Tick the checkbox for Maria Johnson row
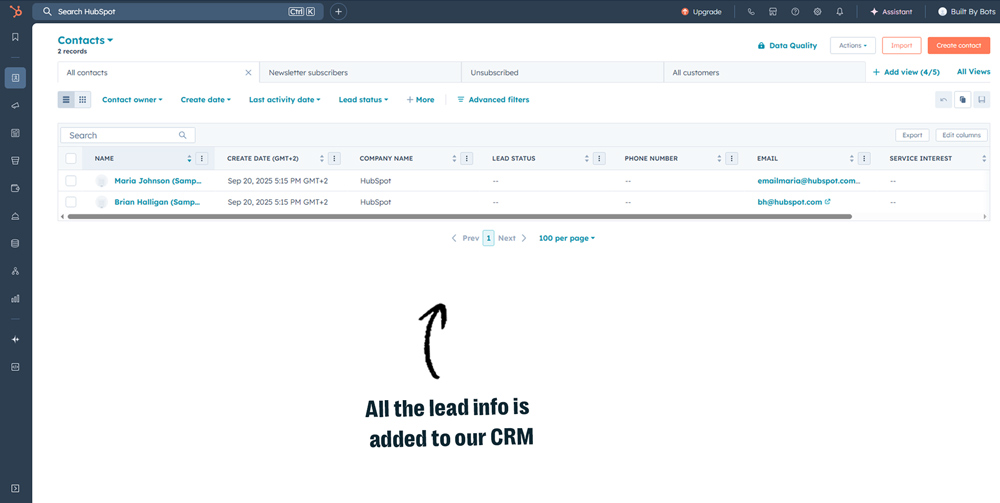 pos(71,181)
